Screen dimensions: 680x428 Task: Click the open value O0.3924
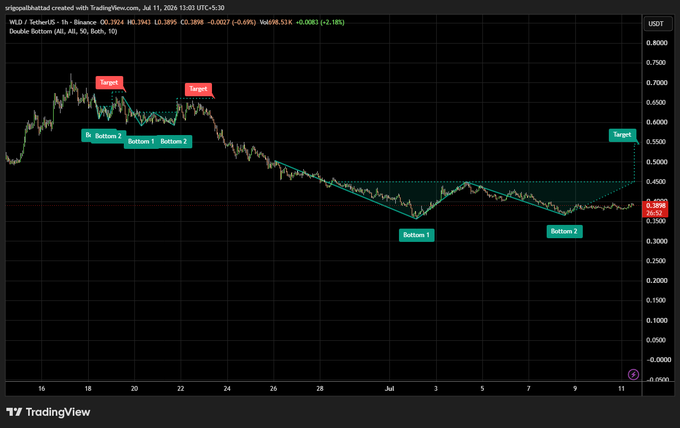tap(112, 22)
